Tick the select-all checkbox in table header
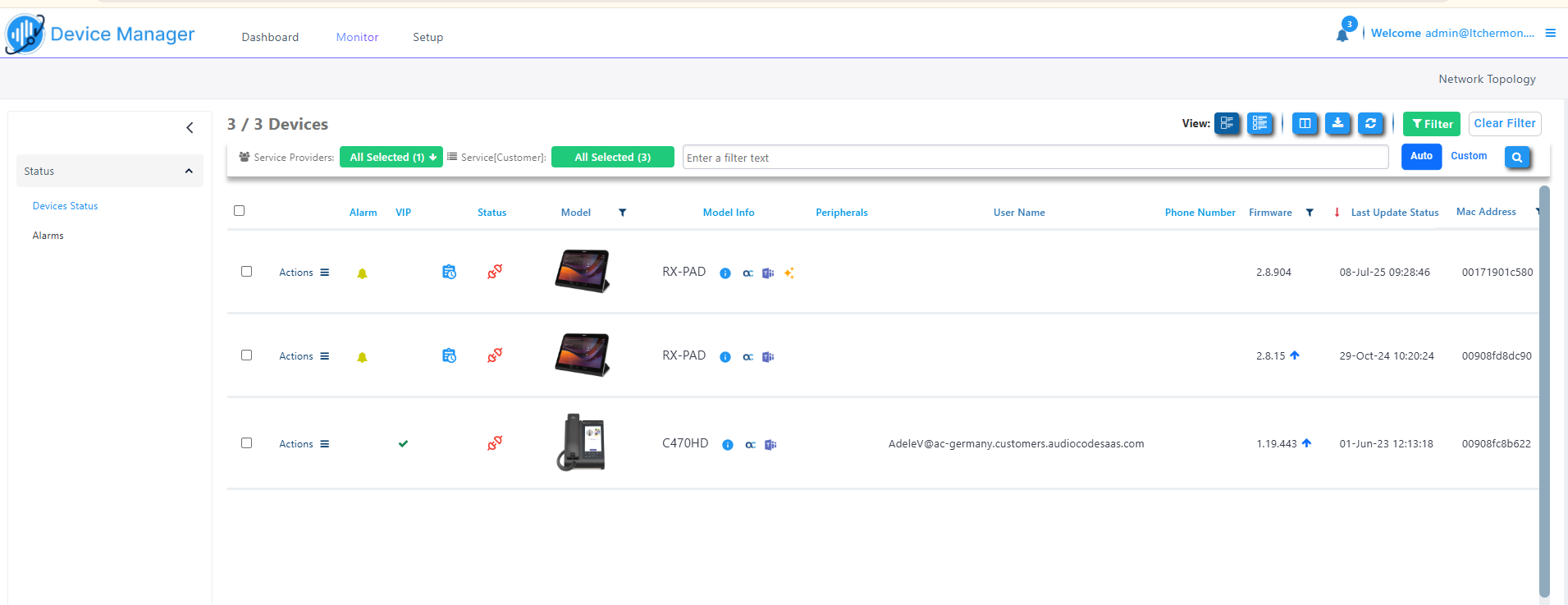Viewport: 1568px width, 605px height. [x=240, y=211]
